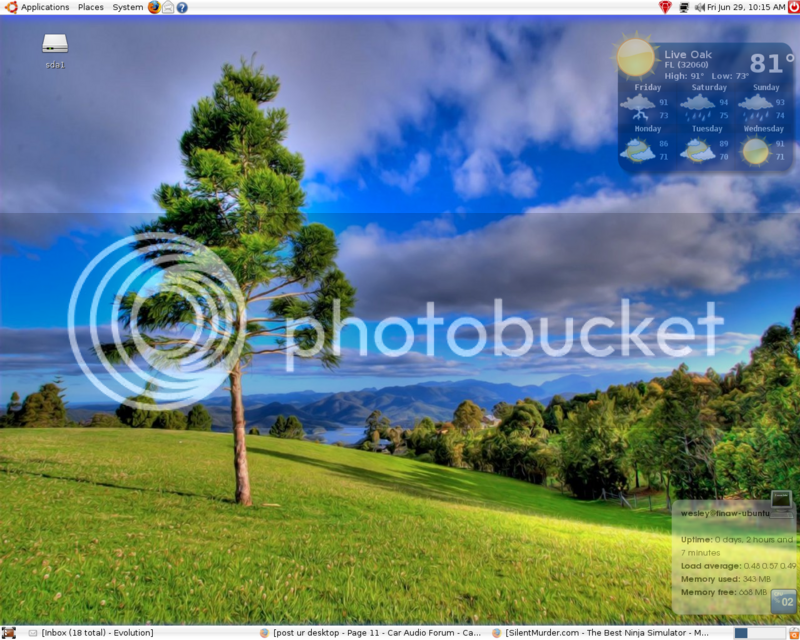
Task: Click the Friday day label
Action: (x=647, y=87)
